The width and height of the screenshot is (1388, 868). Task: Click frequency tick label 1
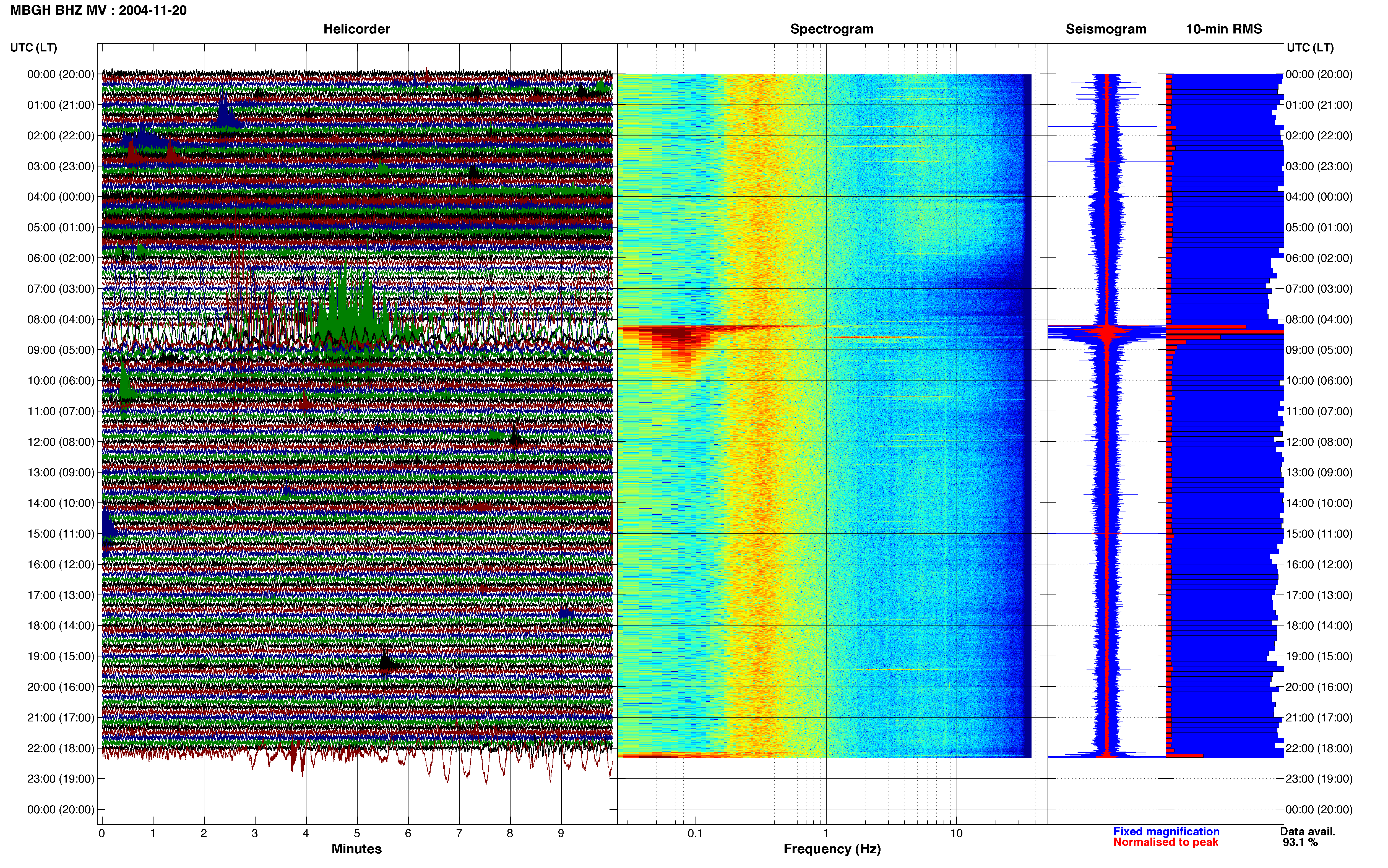point(826,833)
